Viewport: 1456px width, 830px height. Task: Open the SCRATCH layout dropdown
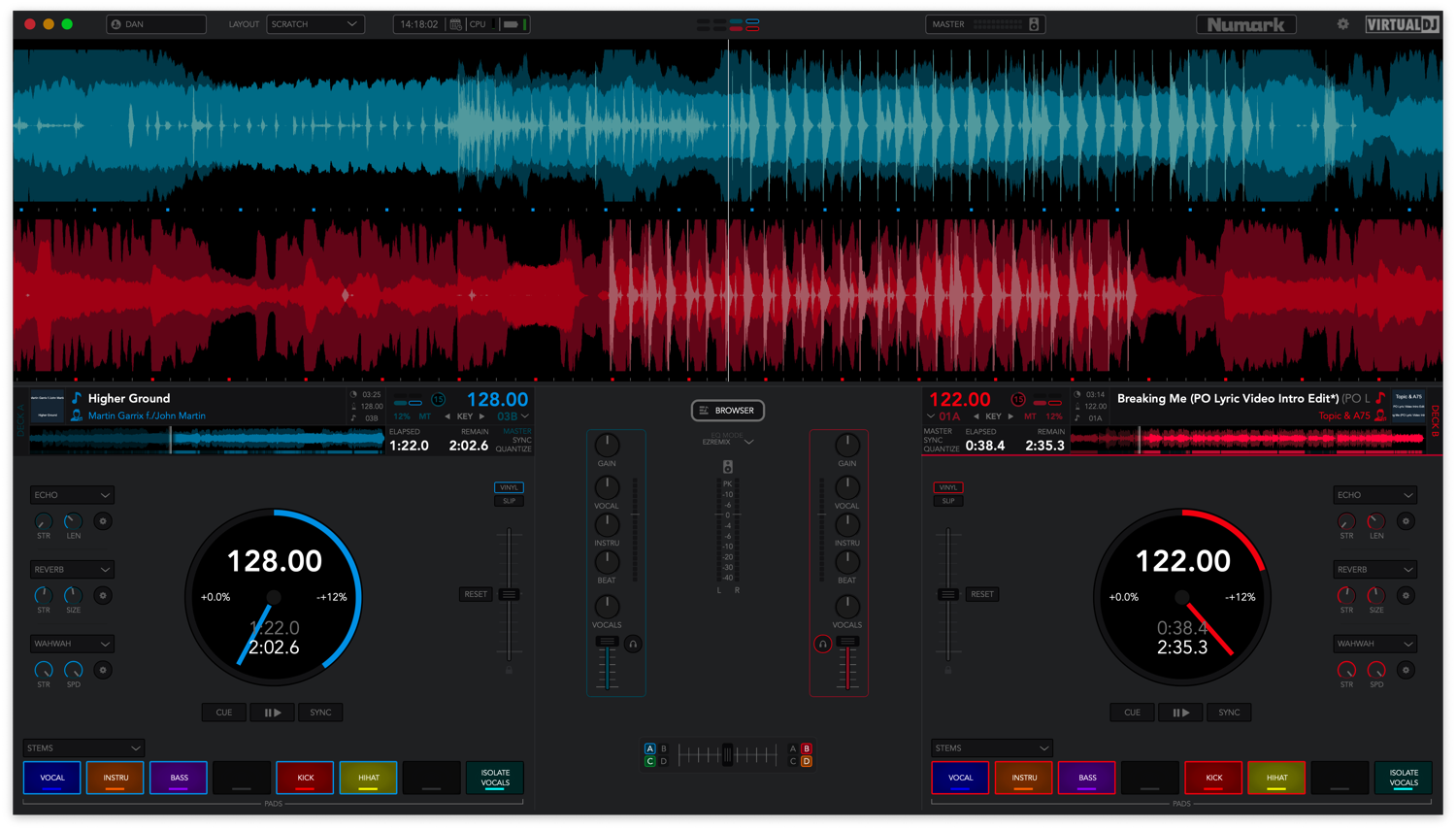pos(314,23)
